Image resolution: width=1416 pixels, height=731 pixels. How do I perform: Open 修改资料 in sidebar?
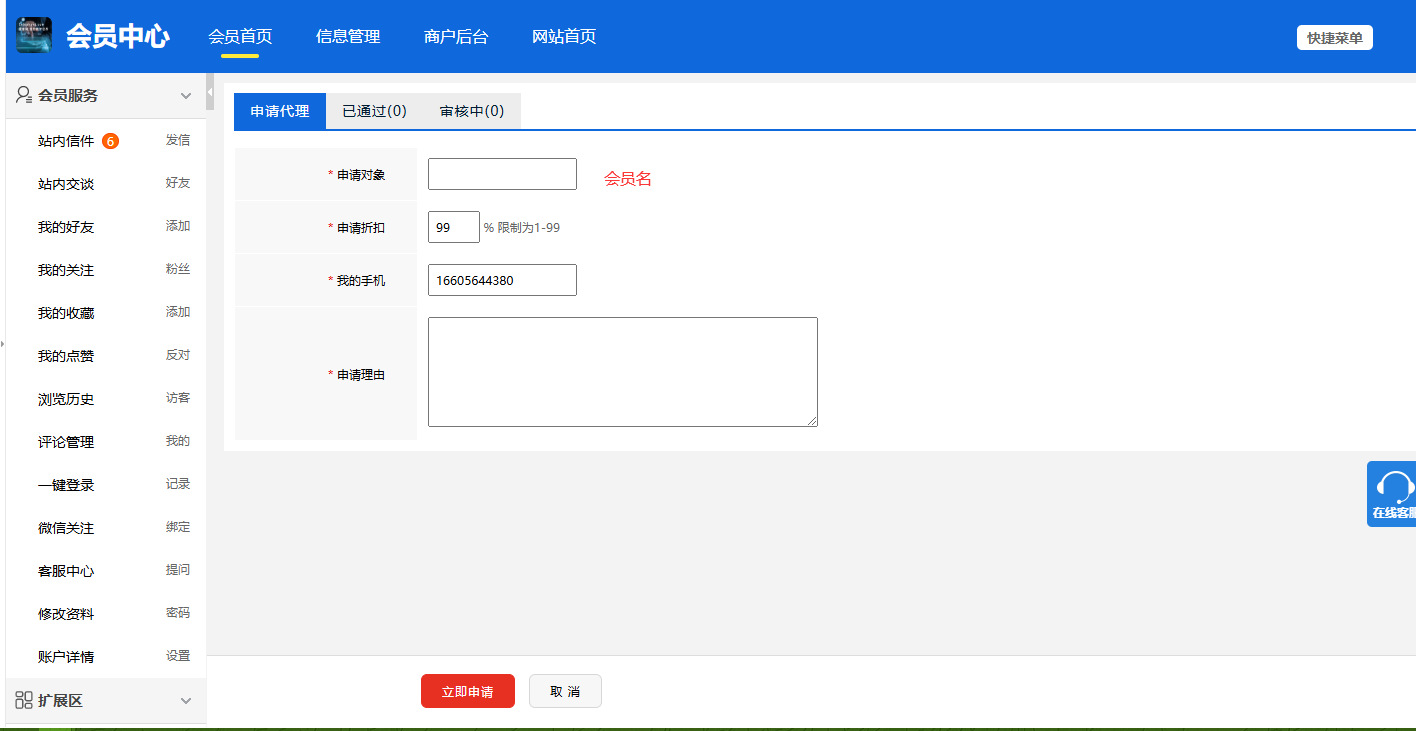pos(66,614)
